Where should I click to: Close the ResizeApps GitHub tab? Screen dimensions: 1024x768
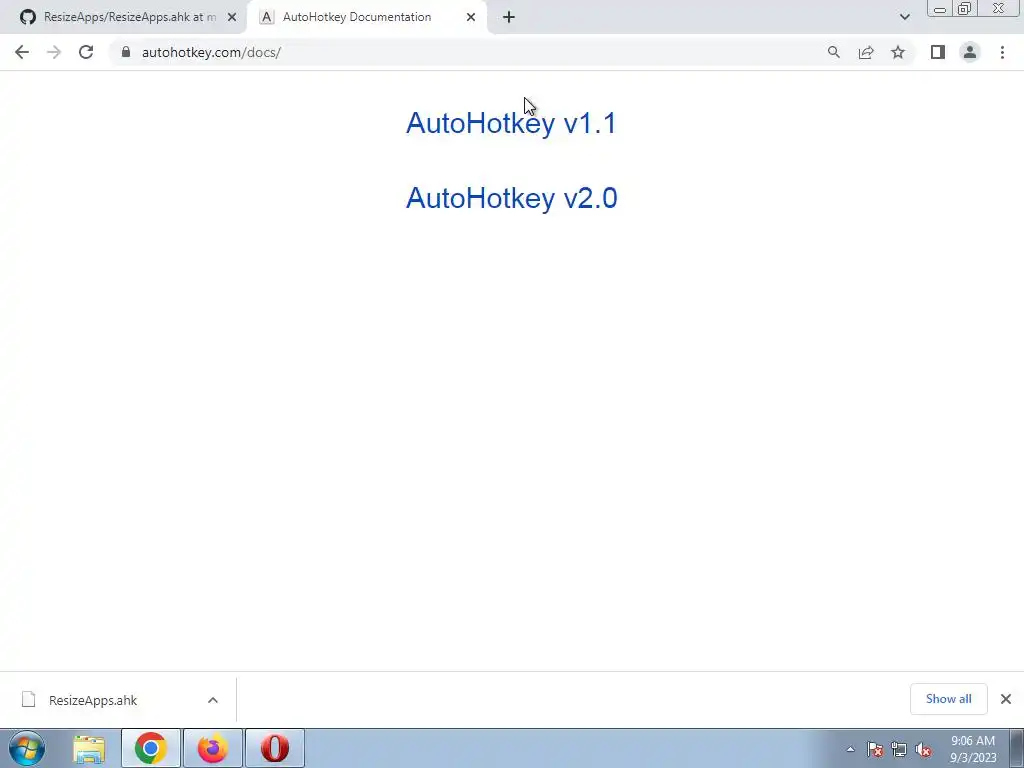click(x=232, y=17)
